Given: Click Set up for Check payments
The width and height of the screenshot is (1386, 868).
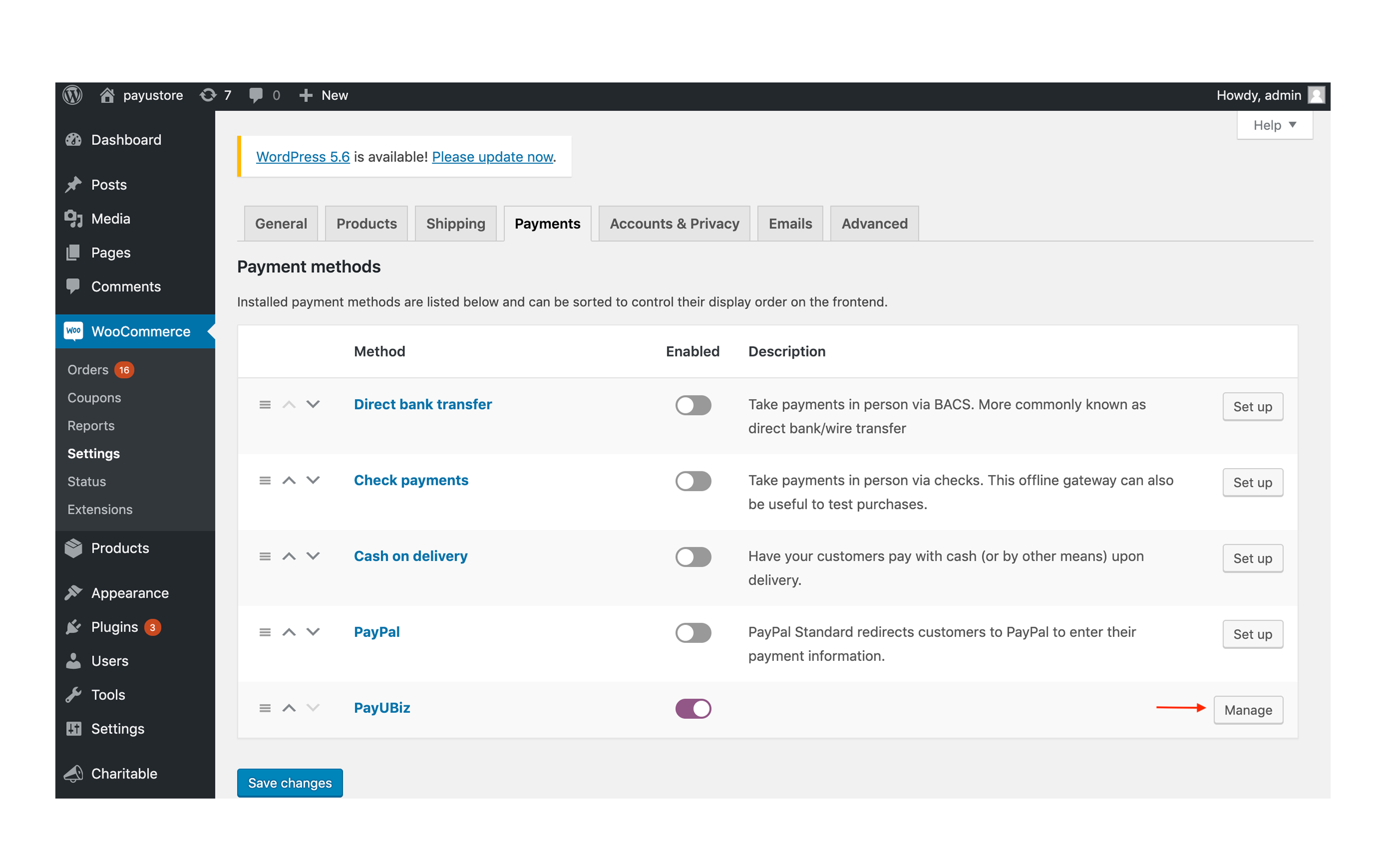Looking at the screenshot, I should pyautogui.click(x=1253, y=483).
